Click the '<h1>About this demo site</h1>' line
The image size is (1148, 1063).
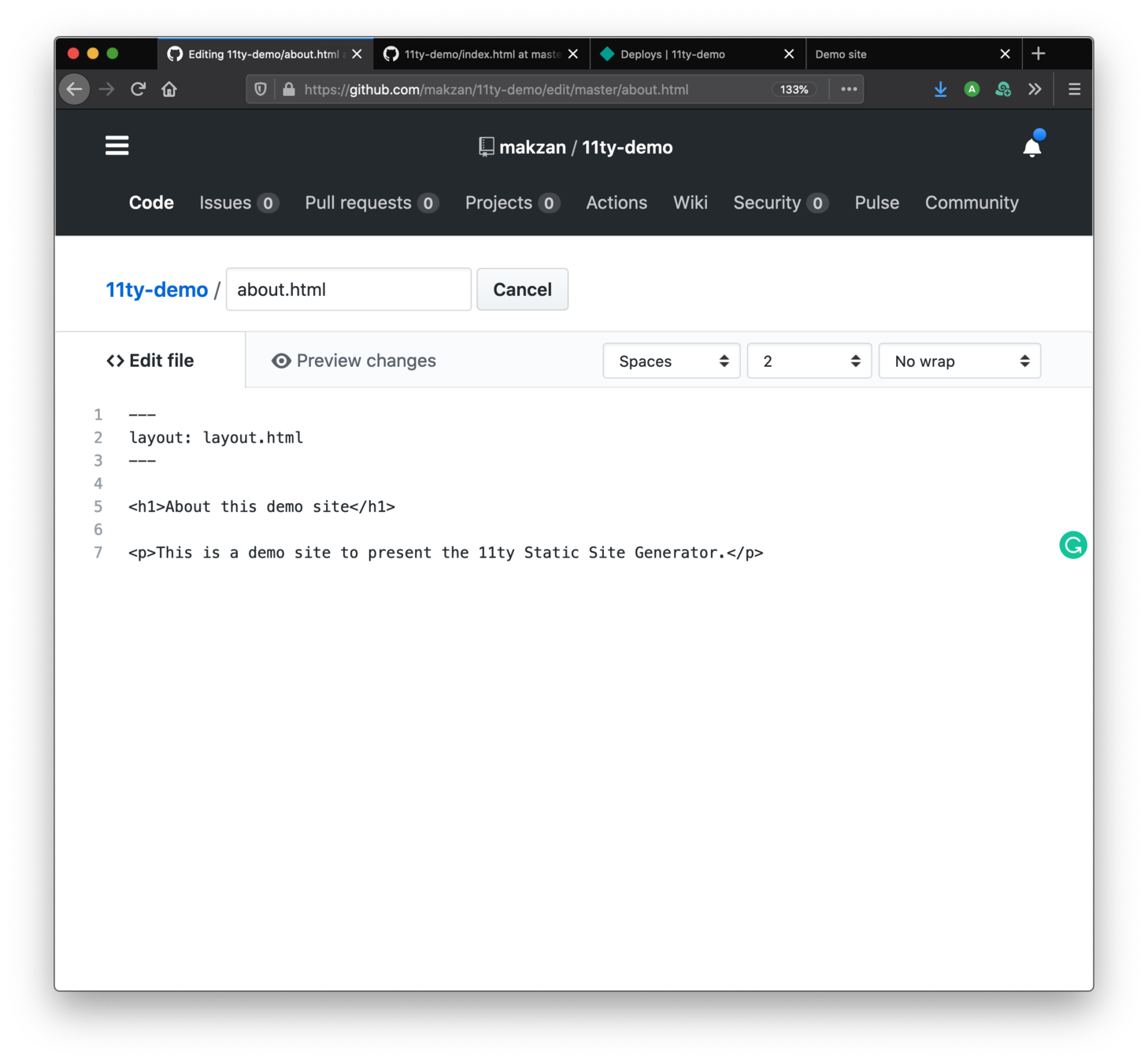tap(262, 506)
